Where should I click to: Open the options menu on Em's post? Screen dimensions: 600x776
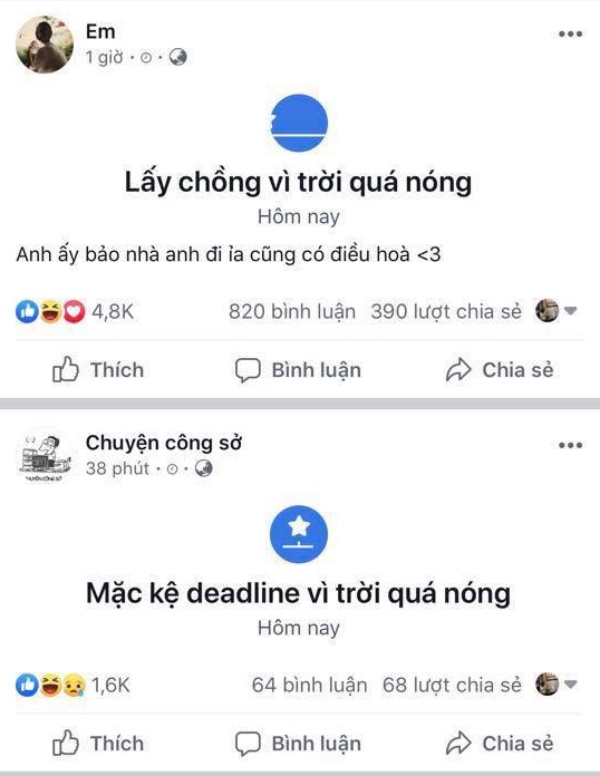click(570, 34)
